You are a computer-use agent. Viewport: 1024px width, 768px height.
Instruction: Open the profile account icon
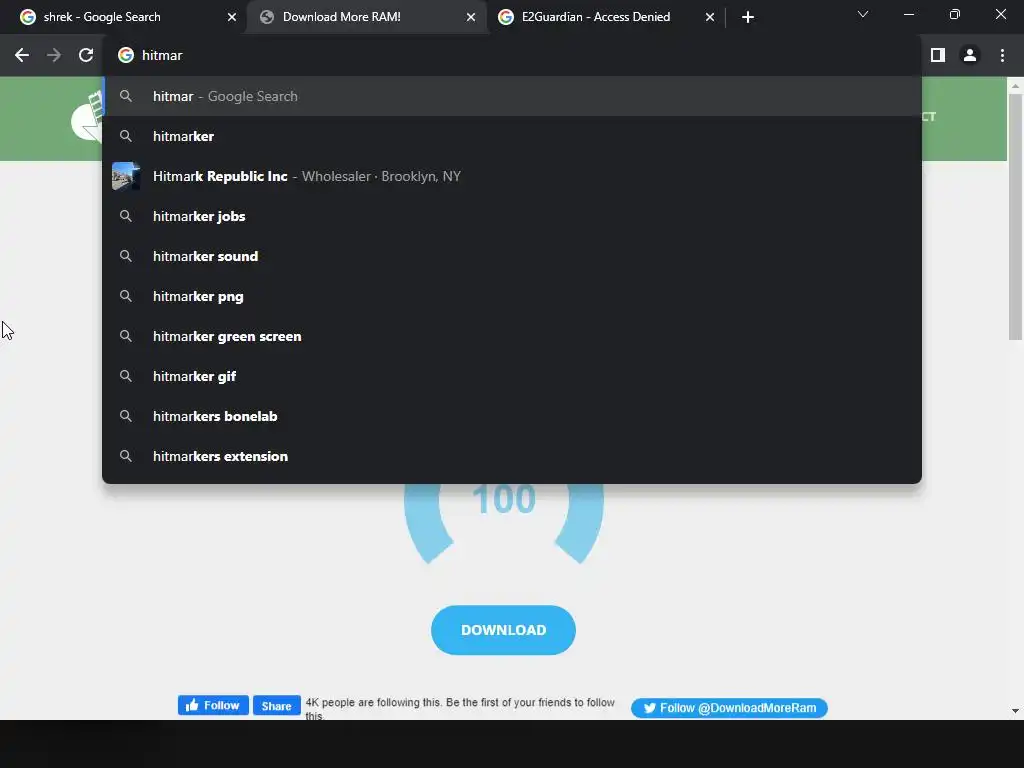click(970, 56)
